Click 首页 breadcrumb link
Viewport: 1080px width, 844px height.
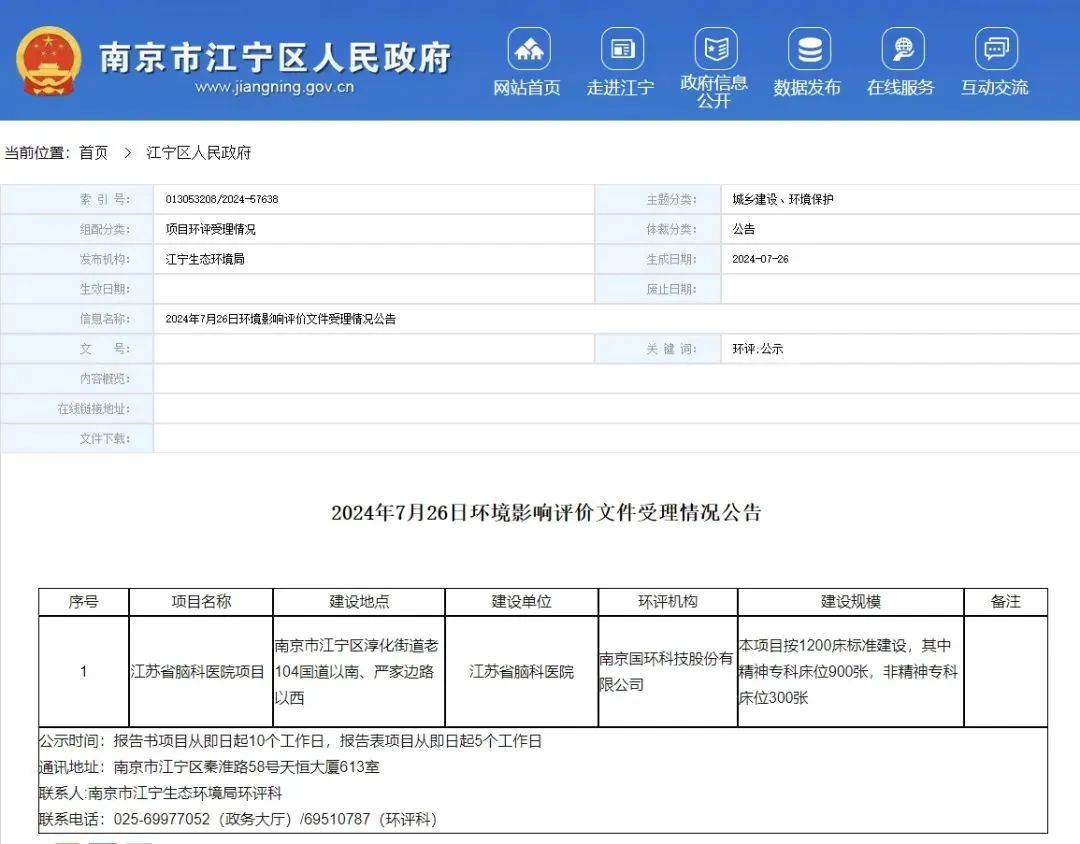pyautogui.click(x=94, y=153)
